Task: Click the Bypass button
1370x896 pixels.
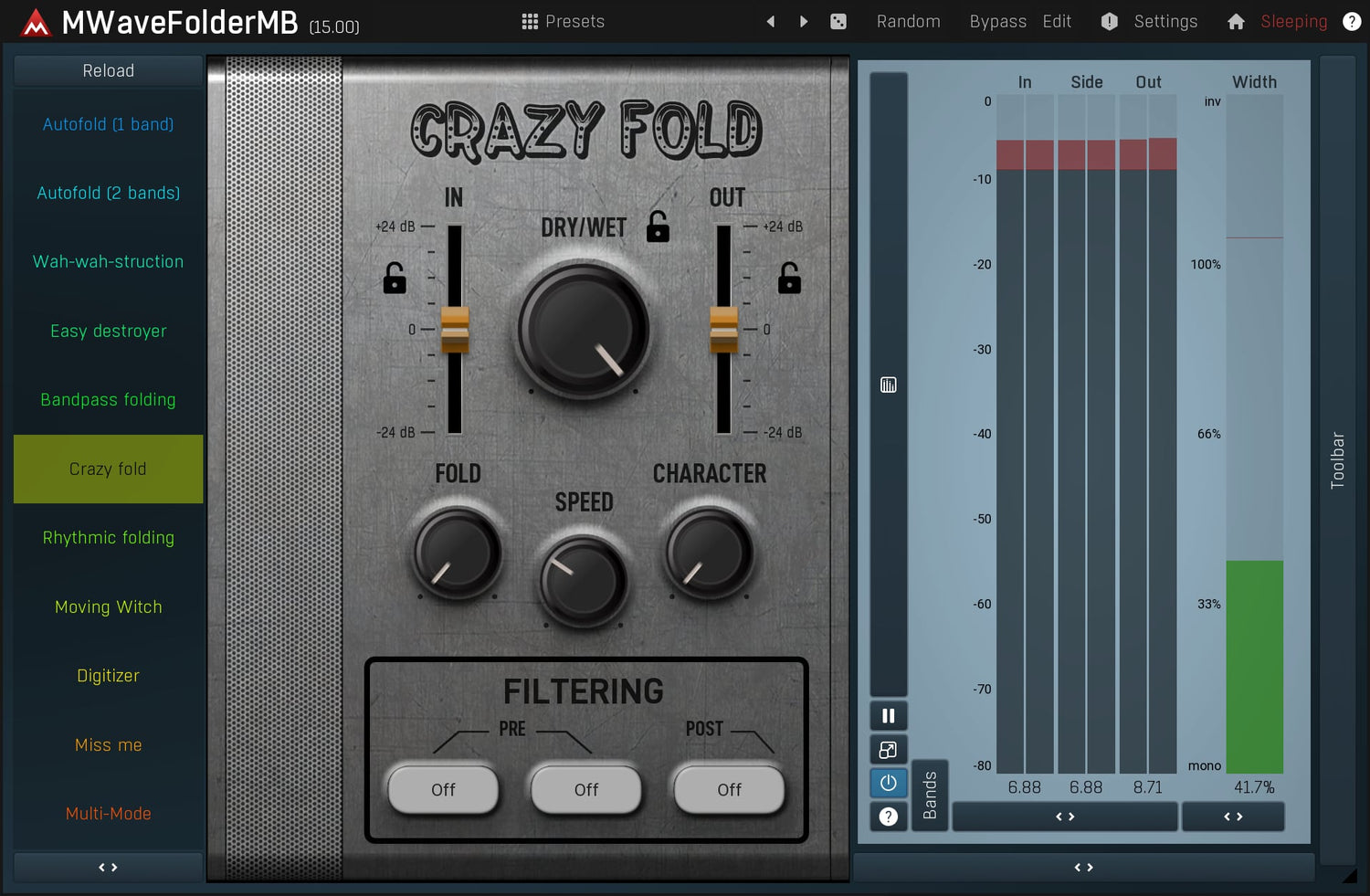Action: coord(997,21)
